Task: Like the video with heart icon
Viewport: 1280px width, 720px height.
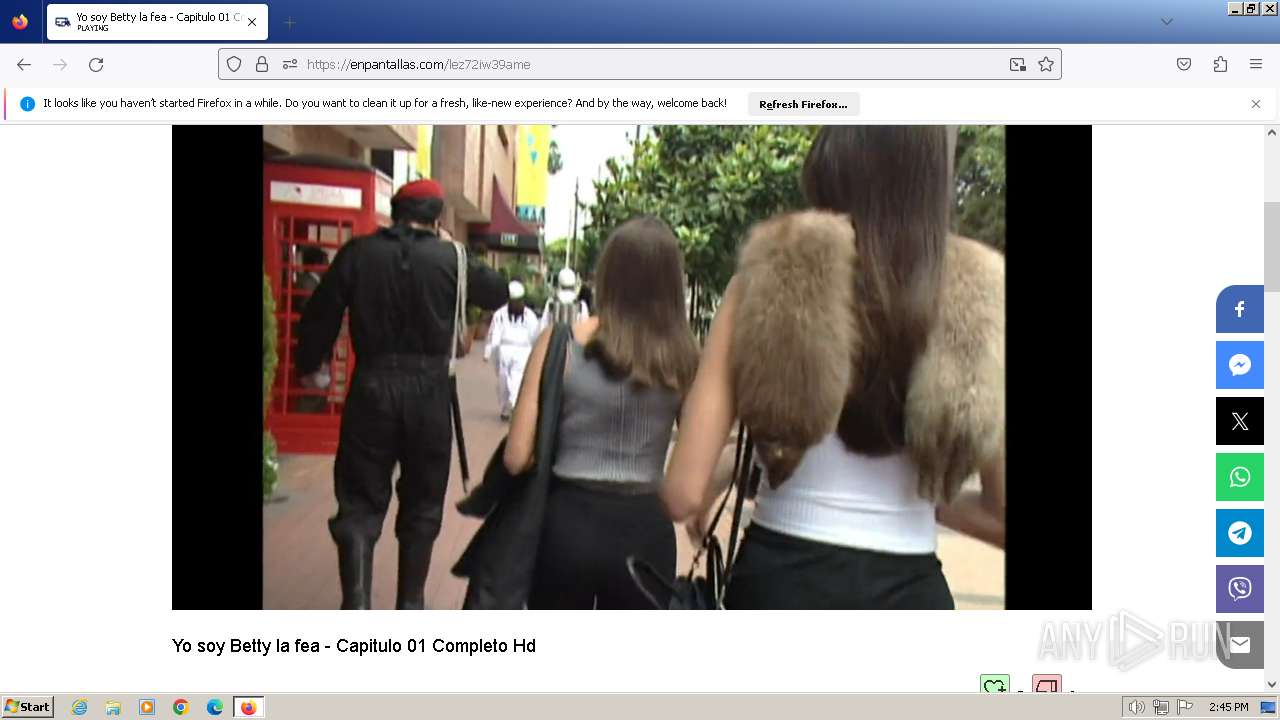Action: [994, 686]
